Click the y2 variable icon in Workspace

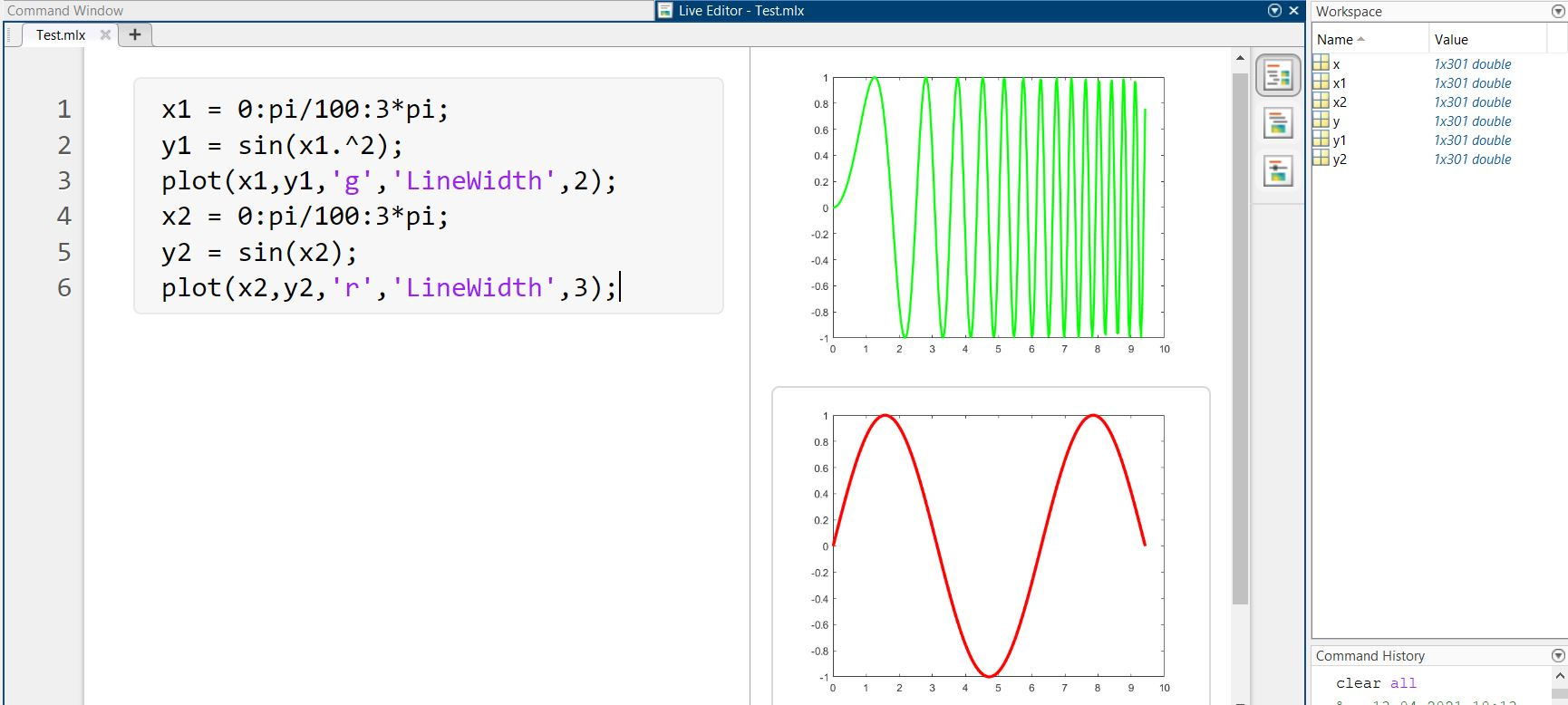tap(1321, 159)
